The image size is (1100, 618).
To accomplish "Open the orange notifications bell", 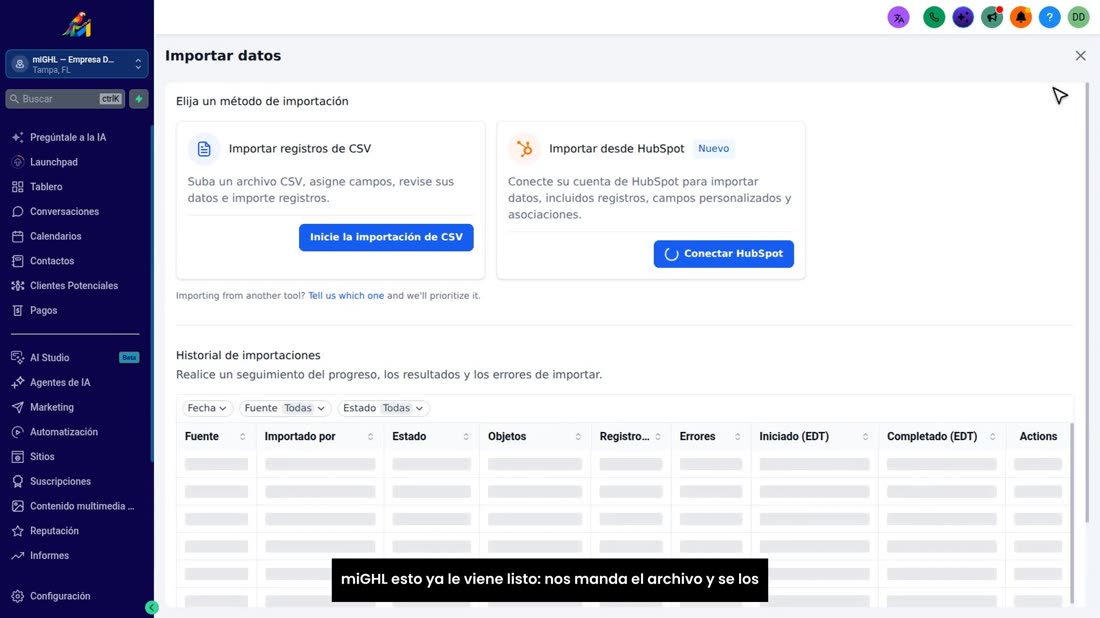I will 1021,18.
